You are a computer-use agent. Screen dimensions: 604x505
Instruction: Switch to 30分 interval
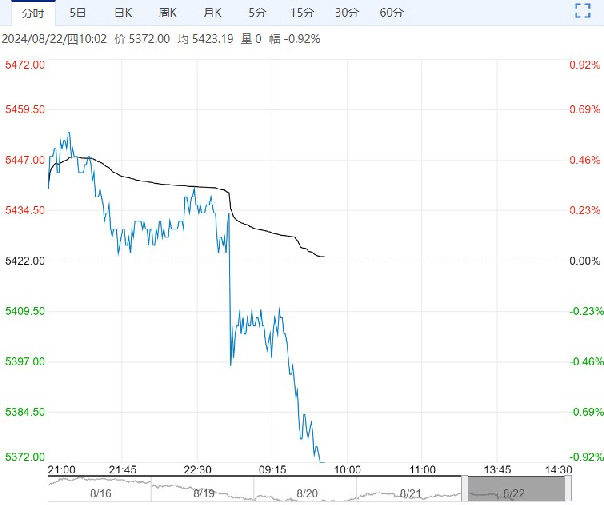click(347, 13)
